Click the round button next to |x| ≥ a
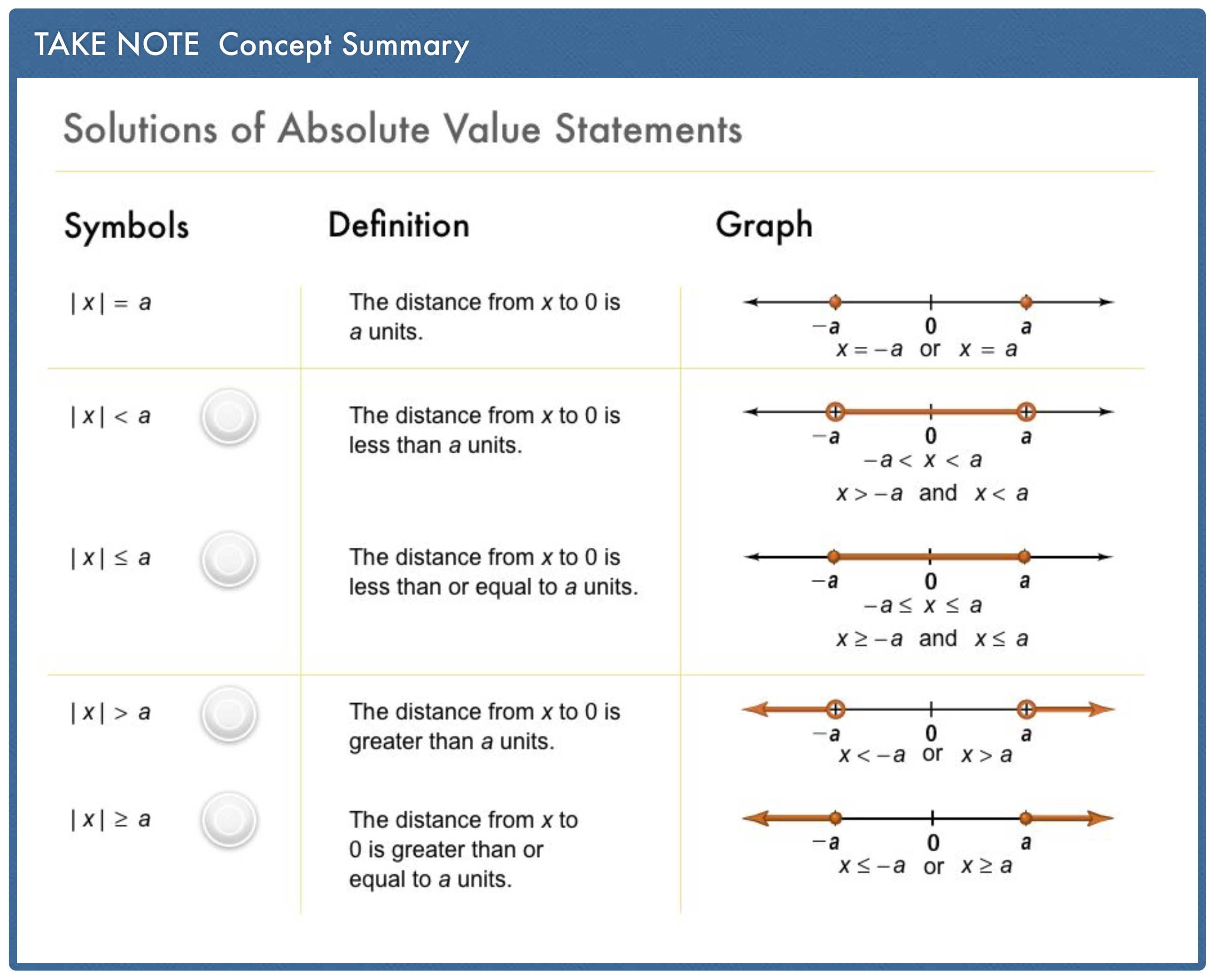Screen dimensions: 1213x980 229,819
